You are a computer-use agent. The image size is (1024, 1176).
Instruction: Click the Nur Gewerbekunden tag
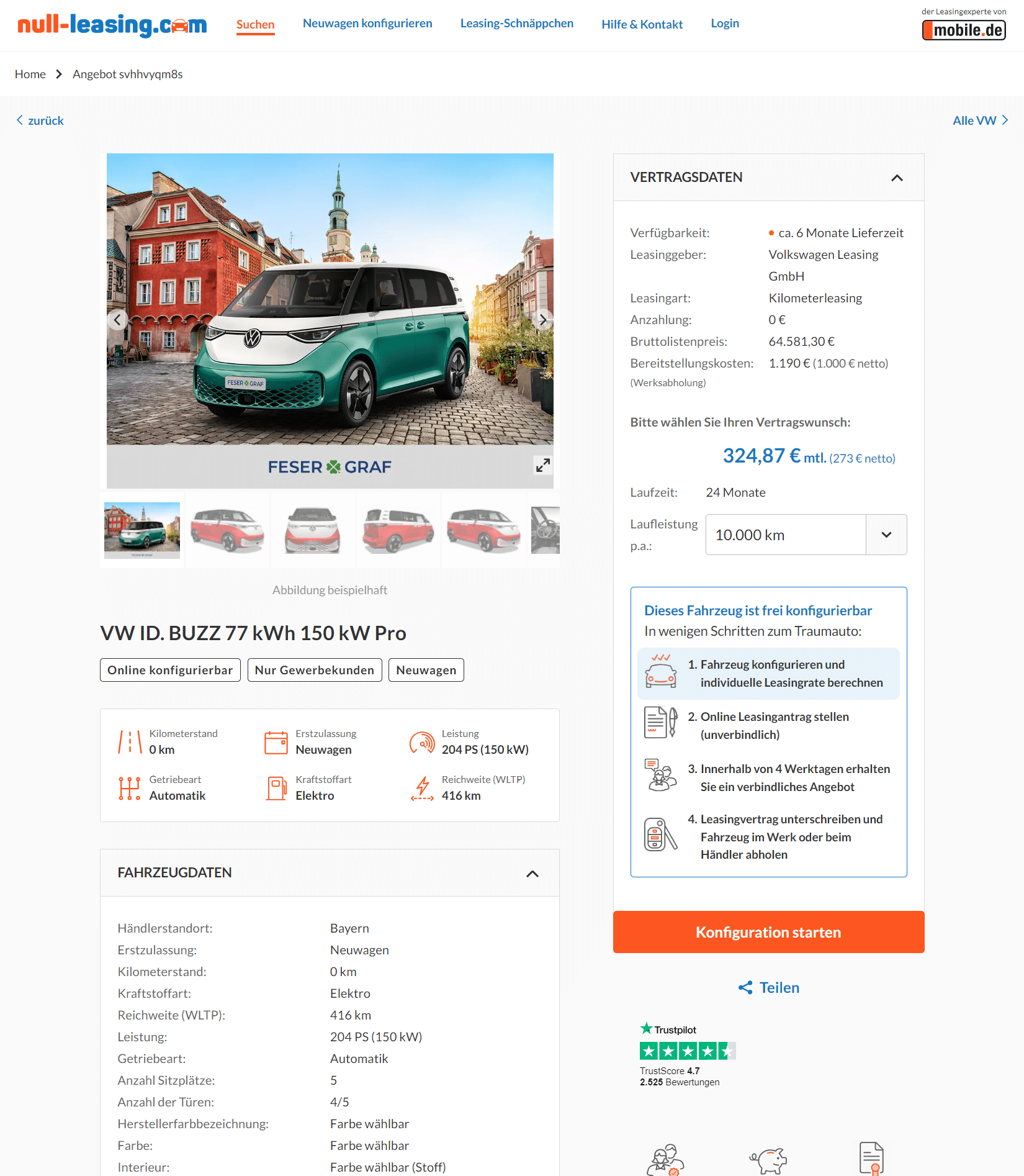tap(315, 670)
